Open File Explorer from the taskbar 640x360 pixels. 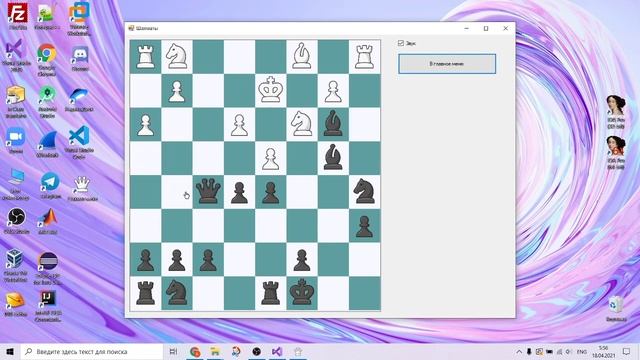(215, 351)
